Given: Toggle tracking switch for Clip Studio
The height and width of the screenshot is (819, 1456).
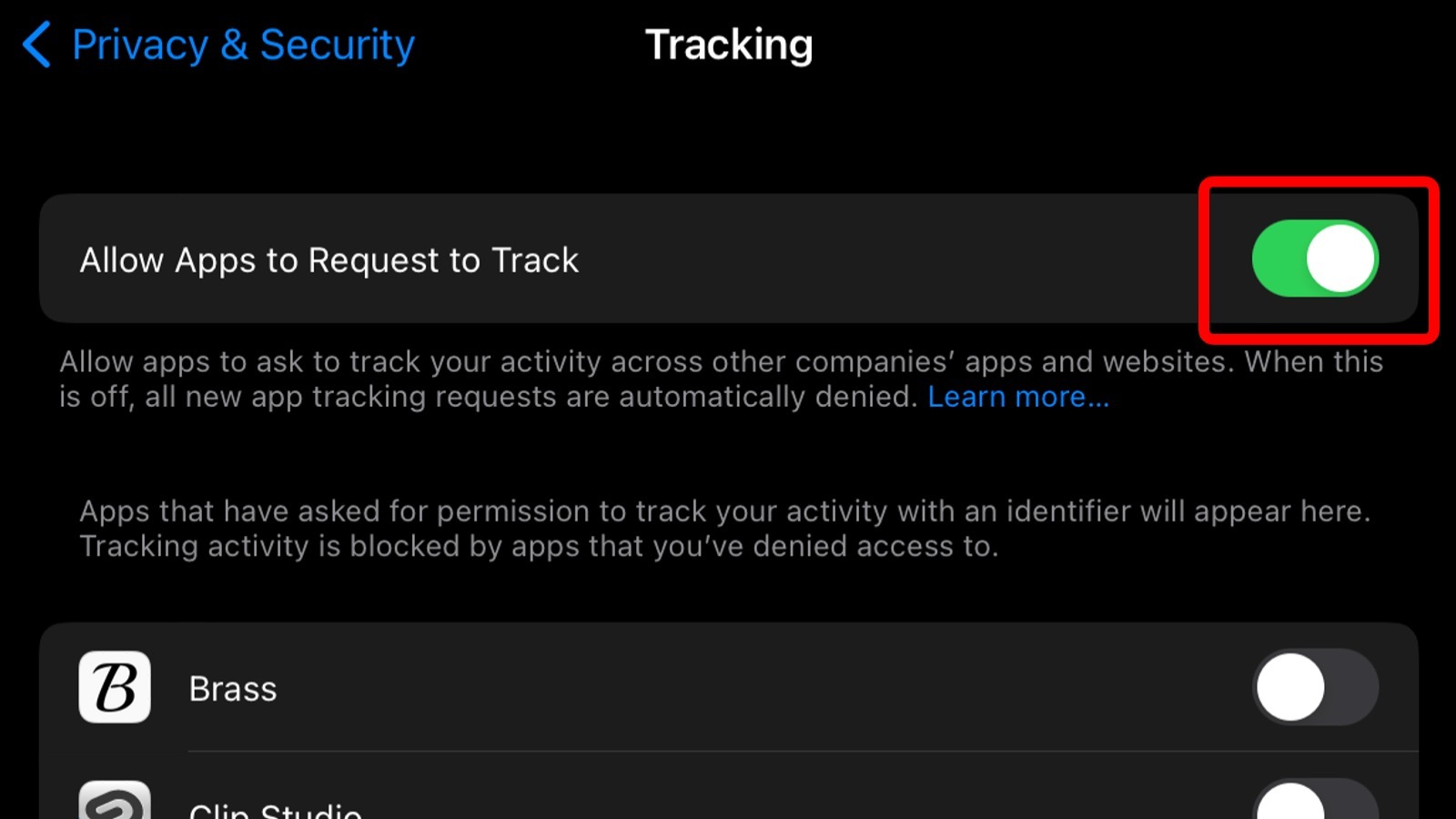Looking at the screenshot, I should point(1315,803).
